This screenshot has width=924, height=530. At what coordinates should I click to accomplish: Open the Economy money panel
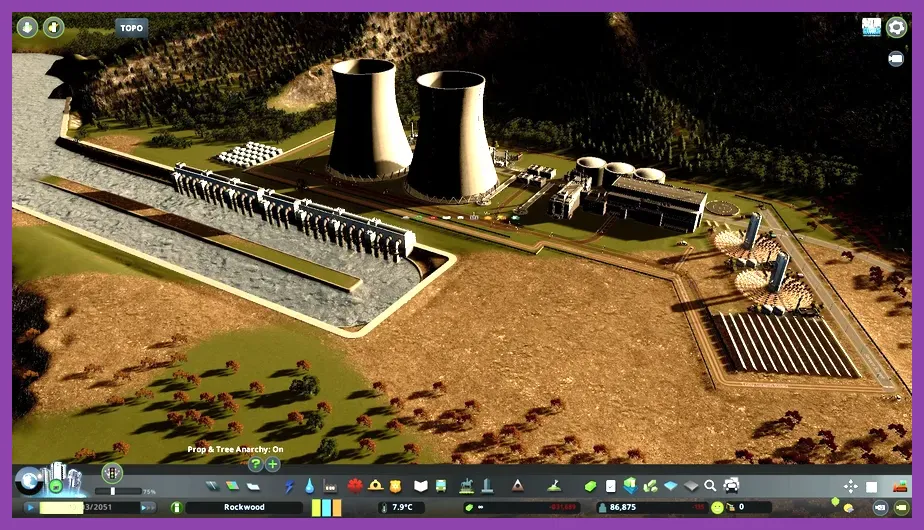click(x=590, y=486)
